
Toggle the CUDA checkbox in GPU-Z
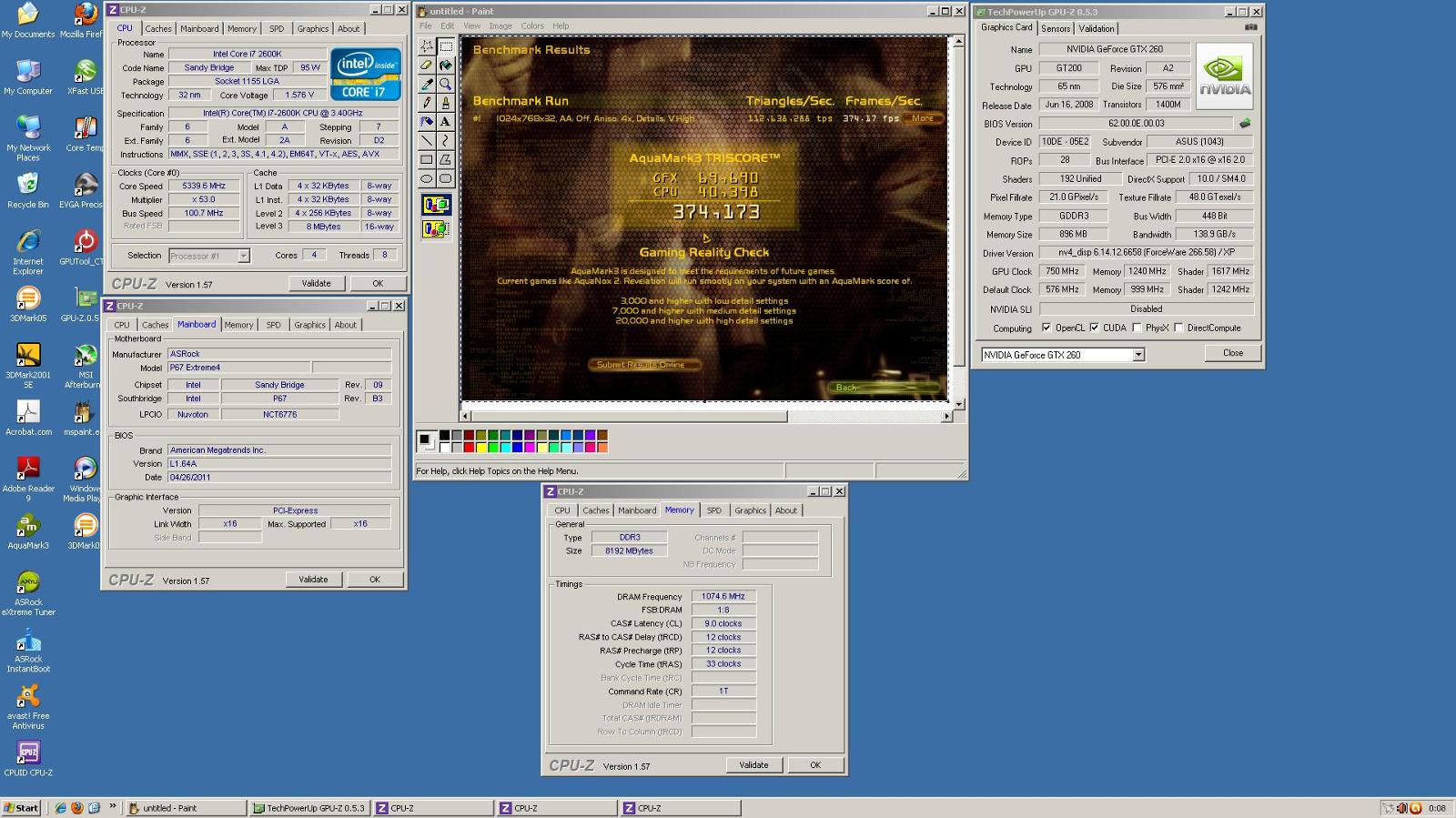tap(1094, 328)
